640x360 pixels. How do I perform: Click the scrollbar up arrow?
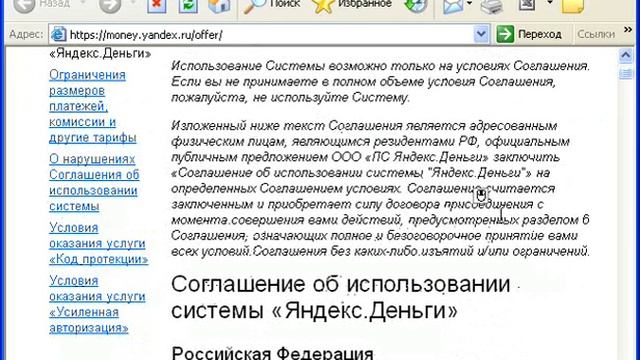[x=625, y=55]
